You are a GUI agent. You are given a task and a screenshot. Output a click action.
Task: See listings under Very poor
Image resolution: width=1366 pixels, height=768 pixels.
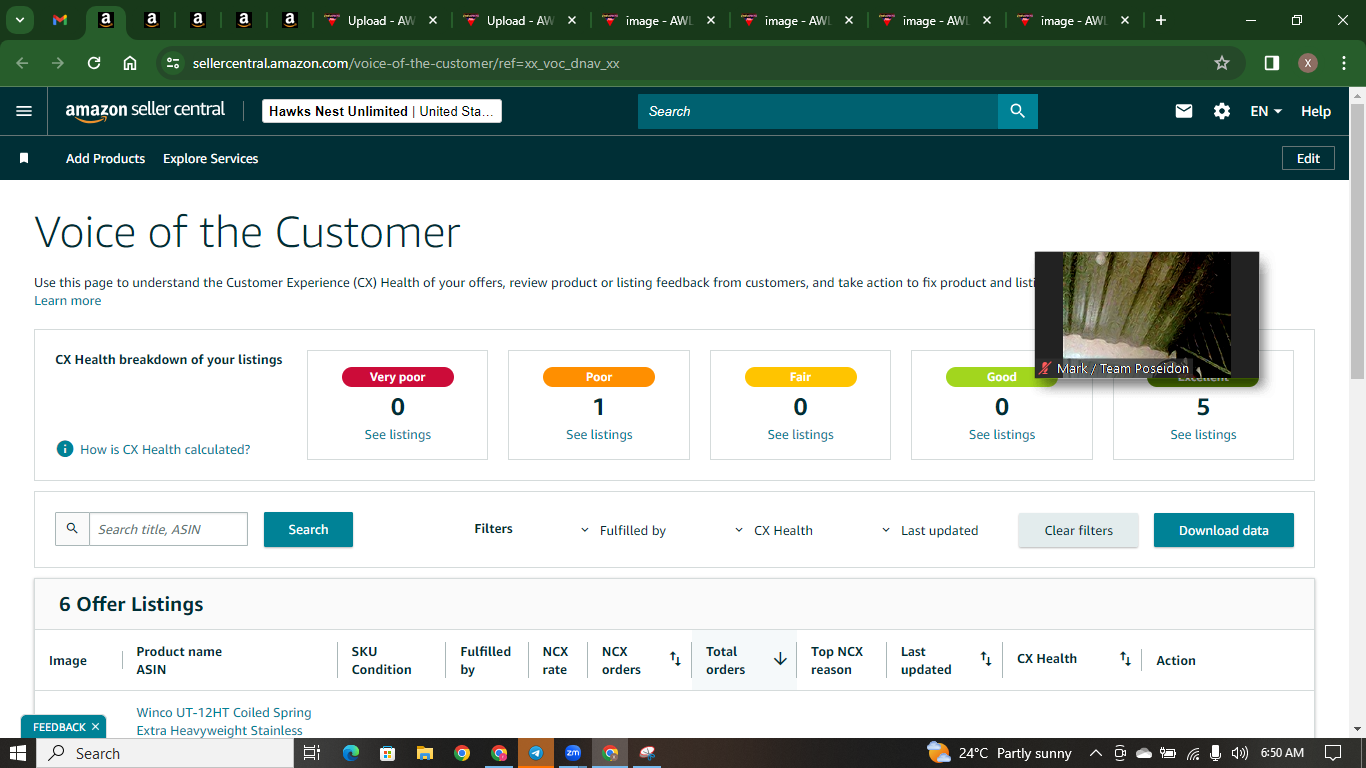tap(397, 434)
